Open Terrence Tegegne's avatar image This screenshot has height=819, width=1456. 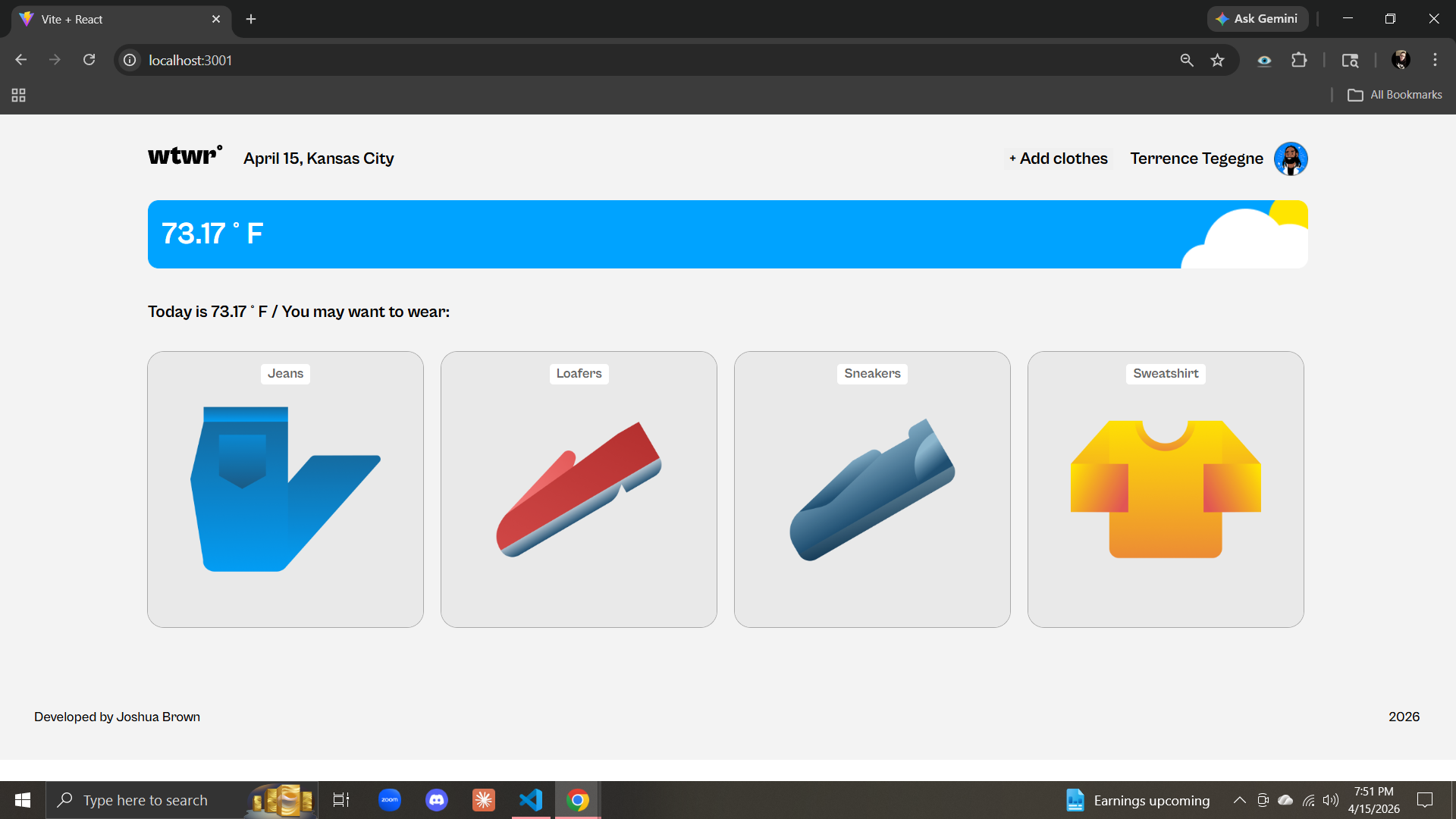click(x=1290, y=158)
